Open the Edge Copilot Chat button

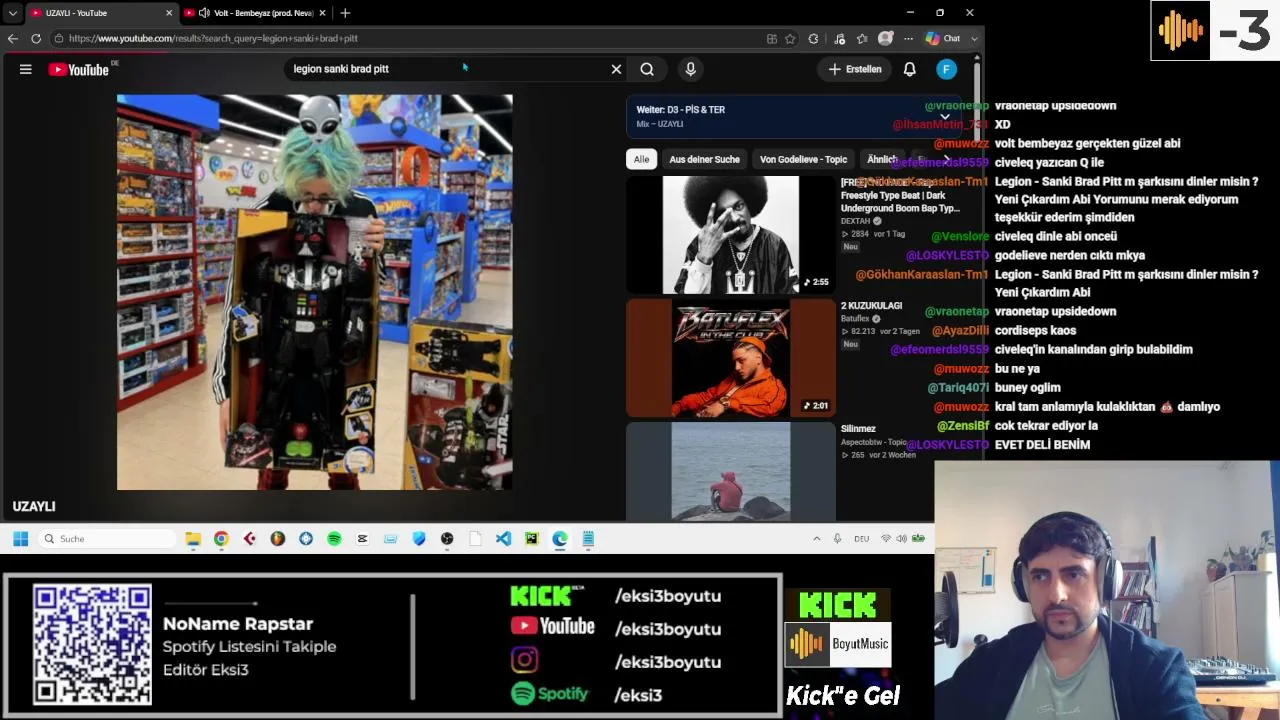point(943,38)
